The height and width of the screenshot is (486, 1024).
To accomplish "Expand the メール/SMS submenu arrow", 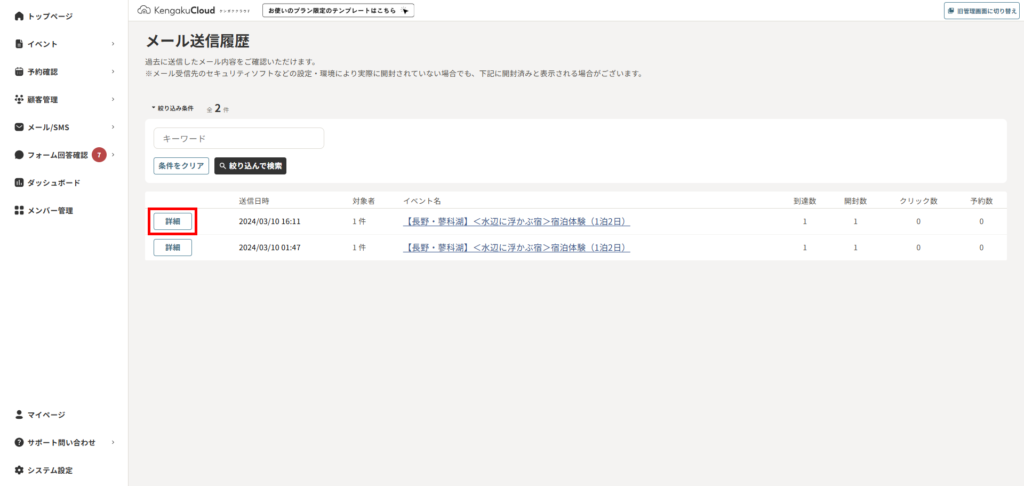I will point(113,128).
